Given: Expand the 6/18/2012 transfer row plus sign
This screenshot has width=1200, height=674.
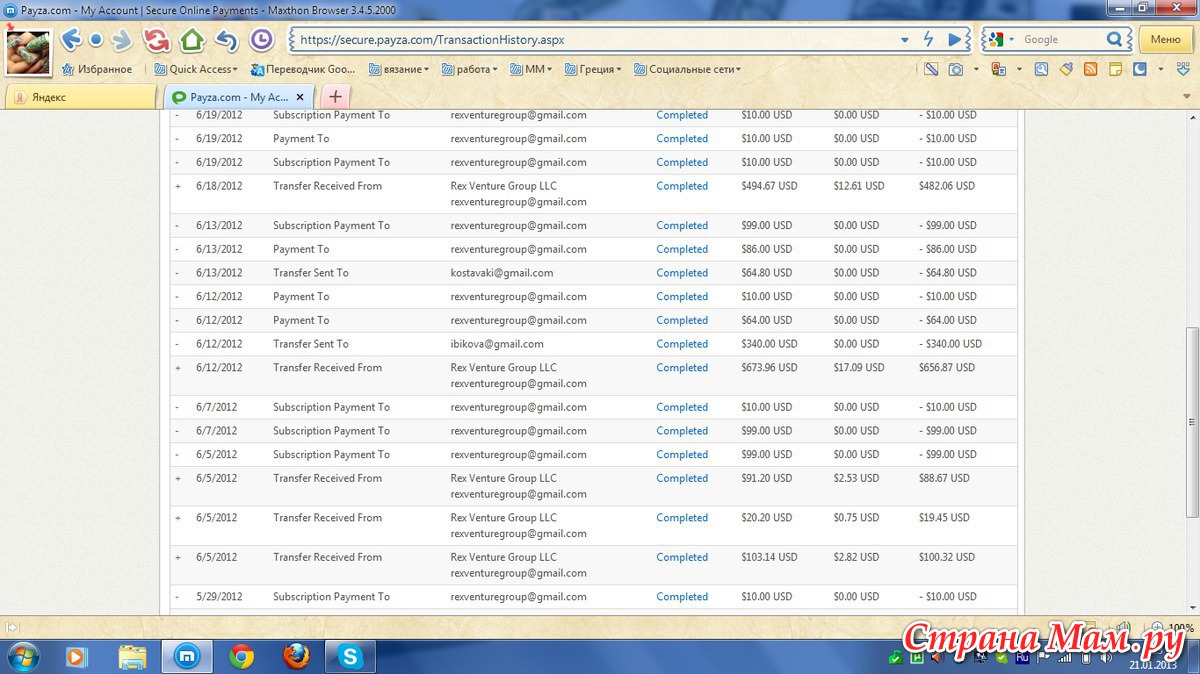Looking at the screenshot, I should click(178, 186).
